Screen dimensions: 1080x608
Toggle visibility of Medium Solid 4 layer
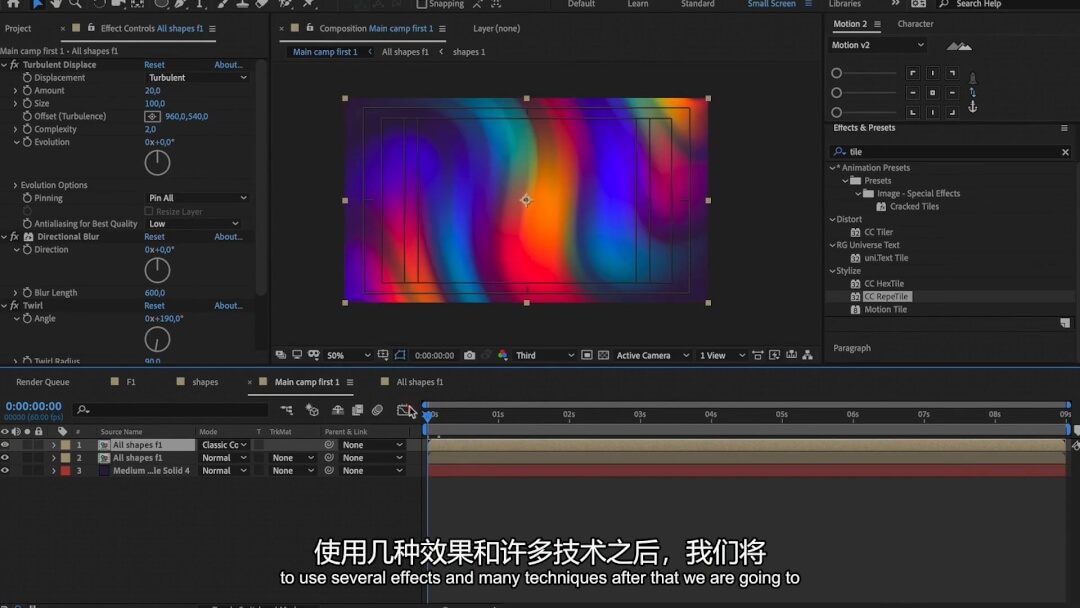click(x=5, y=471)
